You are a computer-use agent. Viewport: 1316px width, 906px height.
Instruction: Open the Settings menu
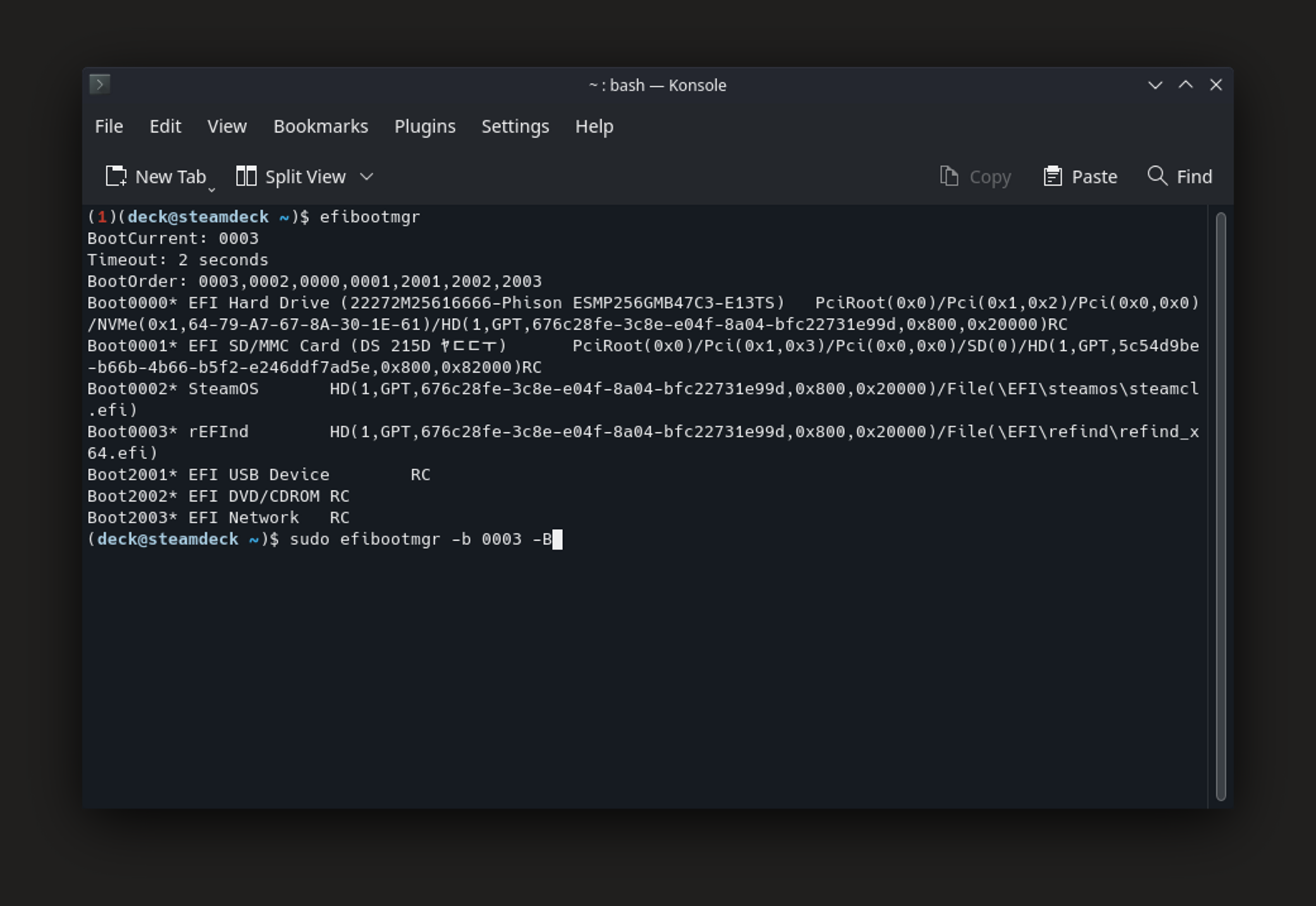[x=515, y=126]
